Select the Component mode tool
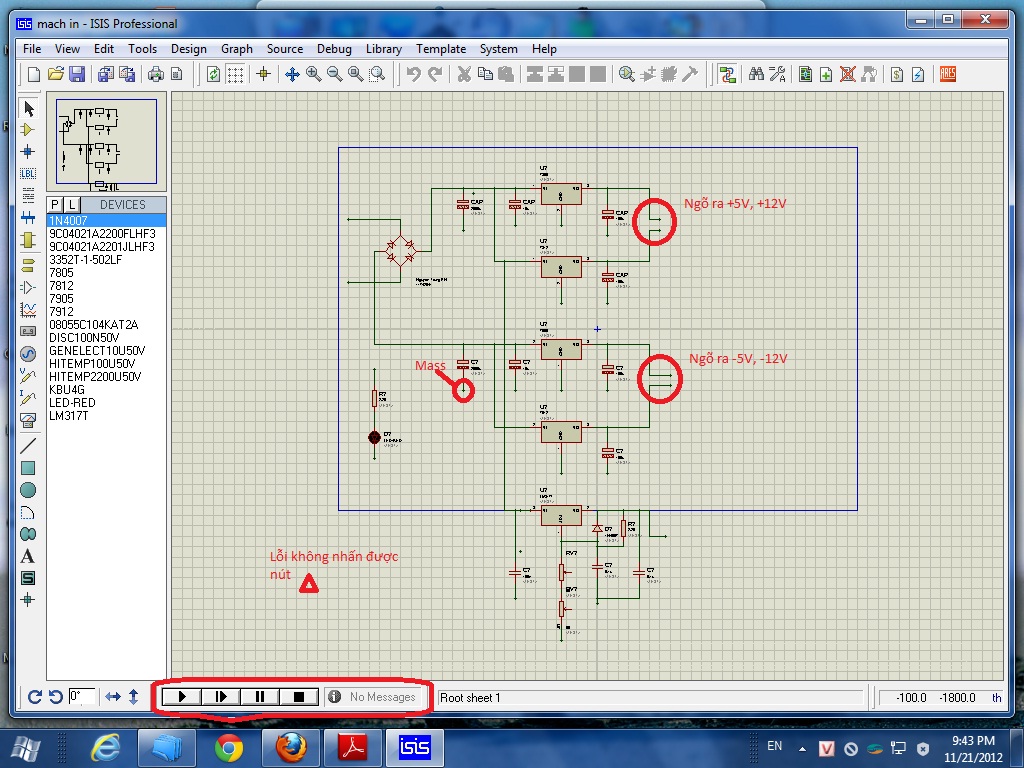1024x768 pixels. point(28,129)
